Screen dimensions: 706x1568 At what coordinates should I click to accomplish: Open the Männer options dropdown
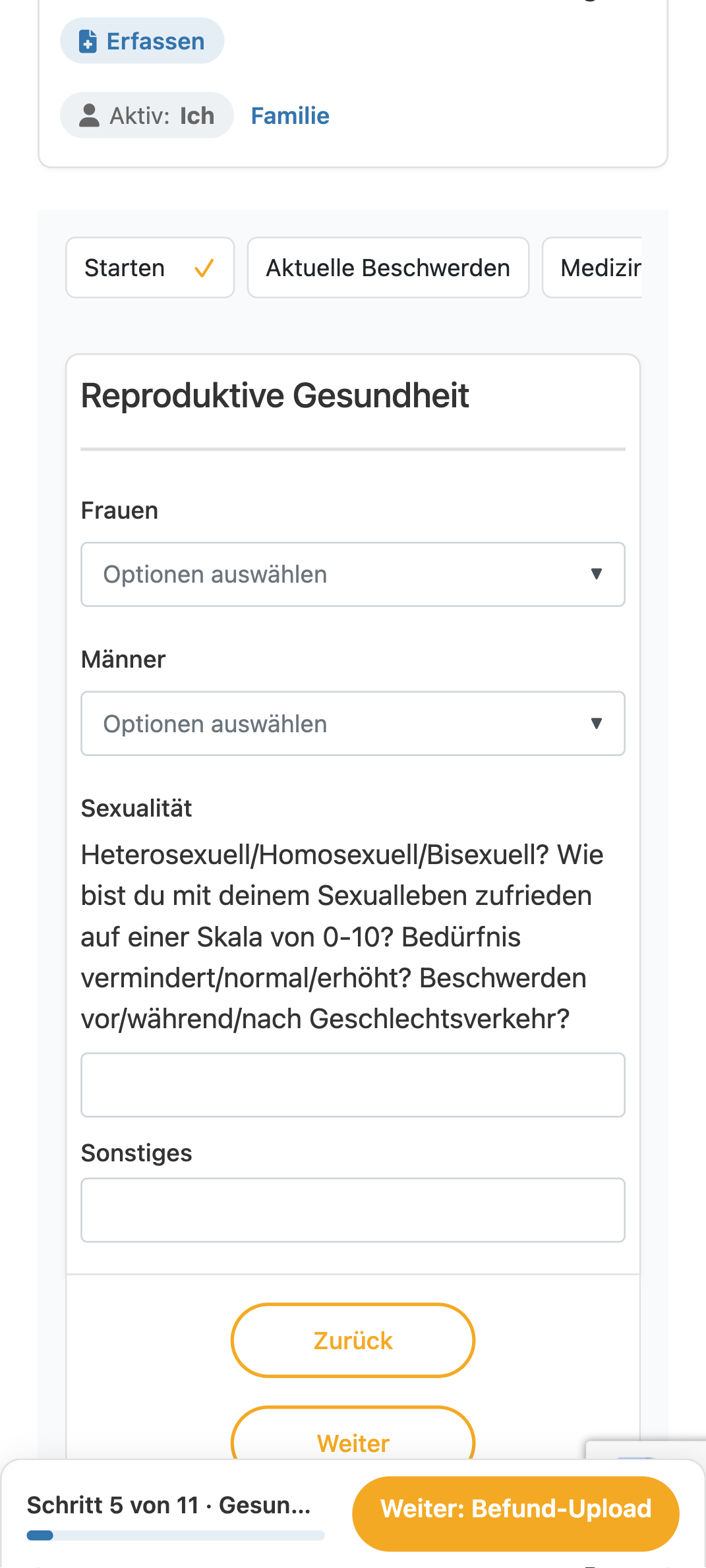(x=353, y=724)
